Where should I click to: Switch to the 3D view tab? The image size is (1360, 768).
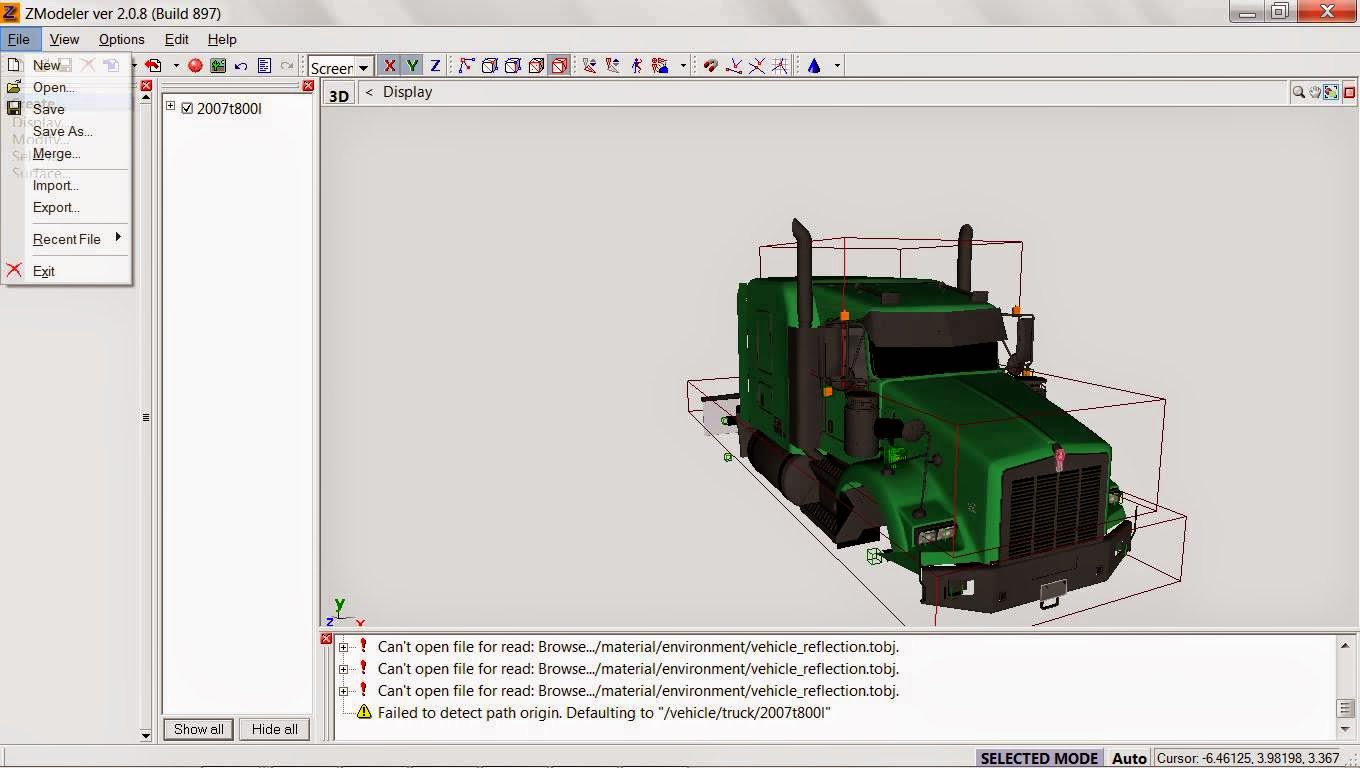click(x=339, y=93)
